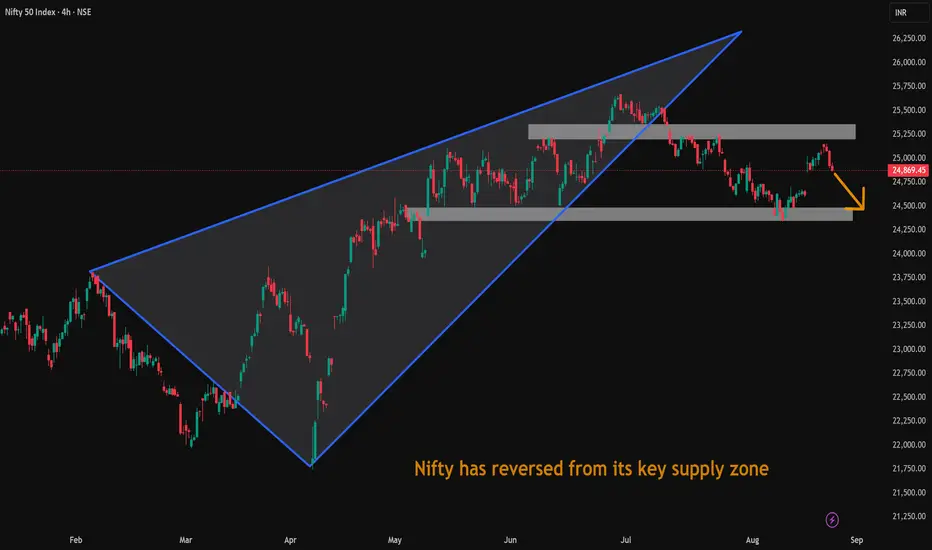Click the 25,000.00 price axis label
The image size is (932, 550).
(x=909, y=158)
